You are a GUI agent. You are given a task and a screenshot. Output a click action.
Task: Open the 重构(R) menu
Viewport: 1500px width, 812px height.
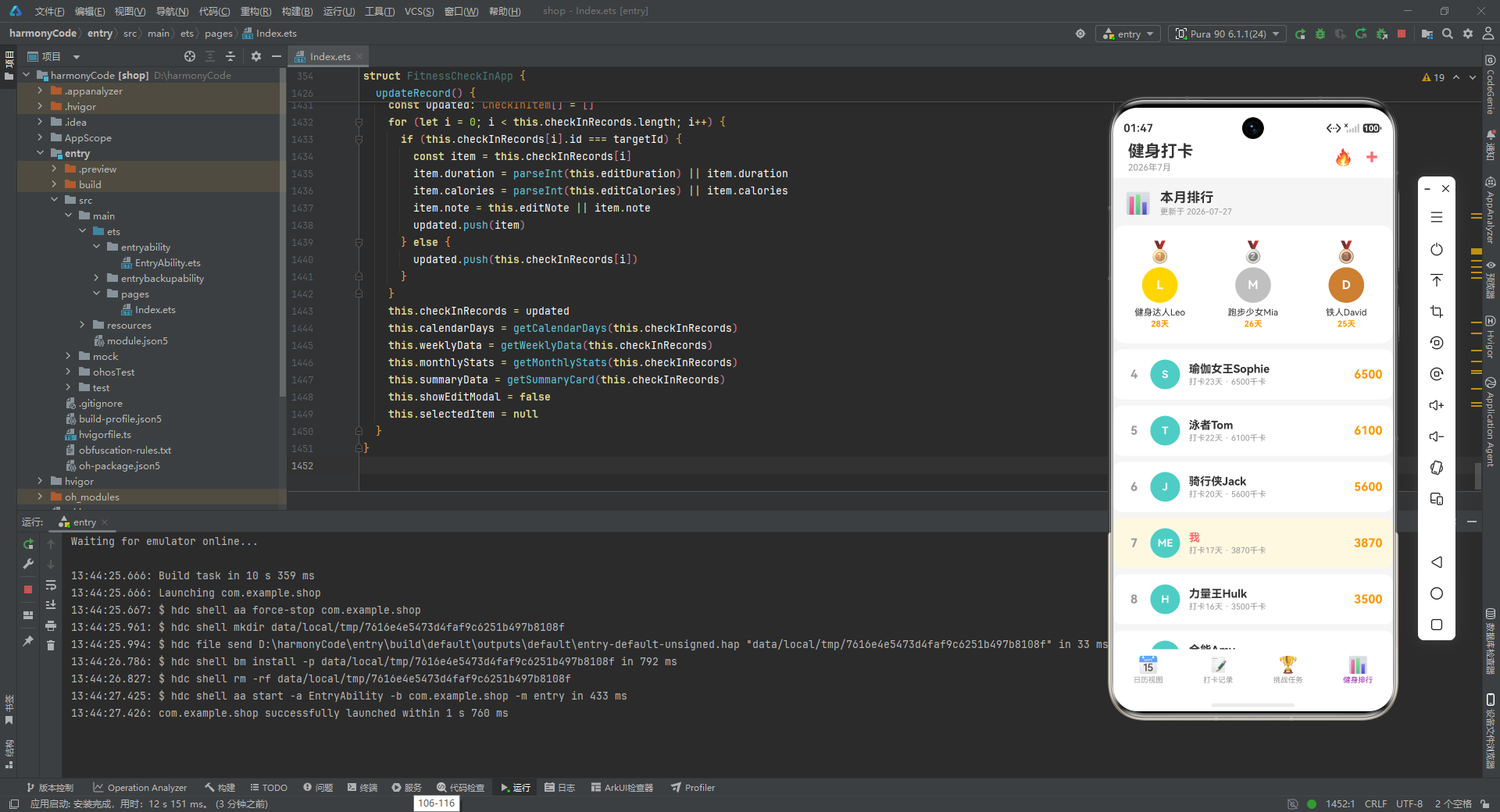pyautogui.click(x=255, y=11)
